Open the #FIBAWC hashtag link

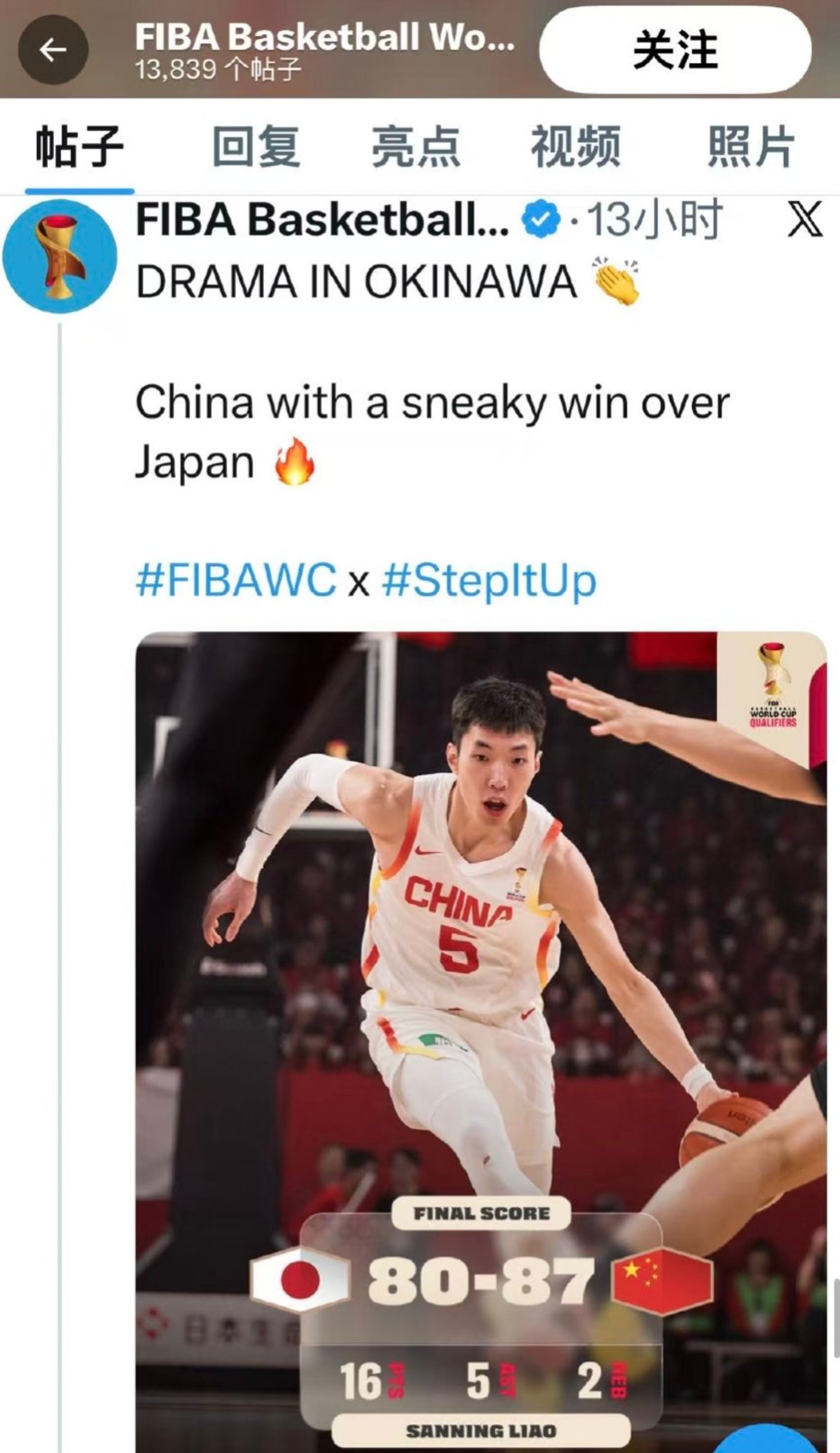[236, 580]
